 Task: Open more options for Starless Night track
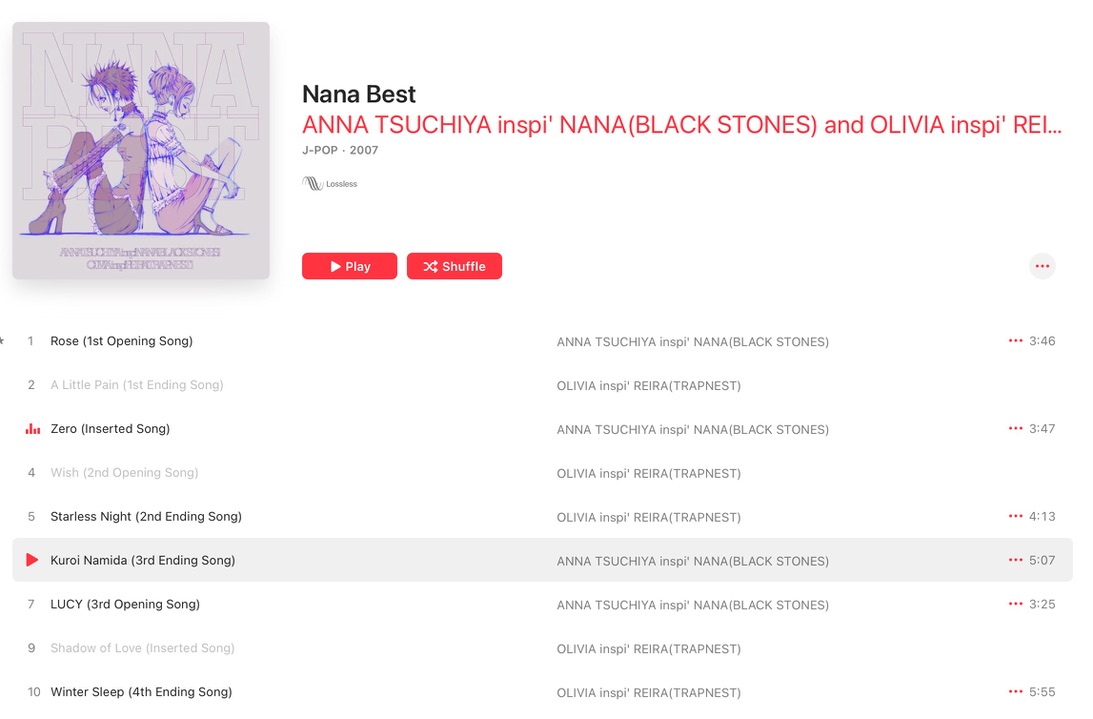tap(1015, 517)
